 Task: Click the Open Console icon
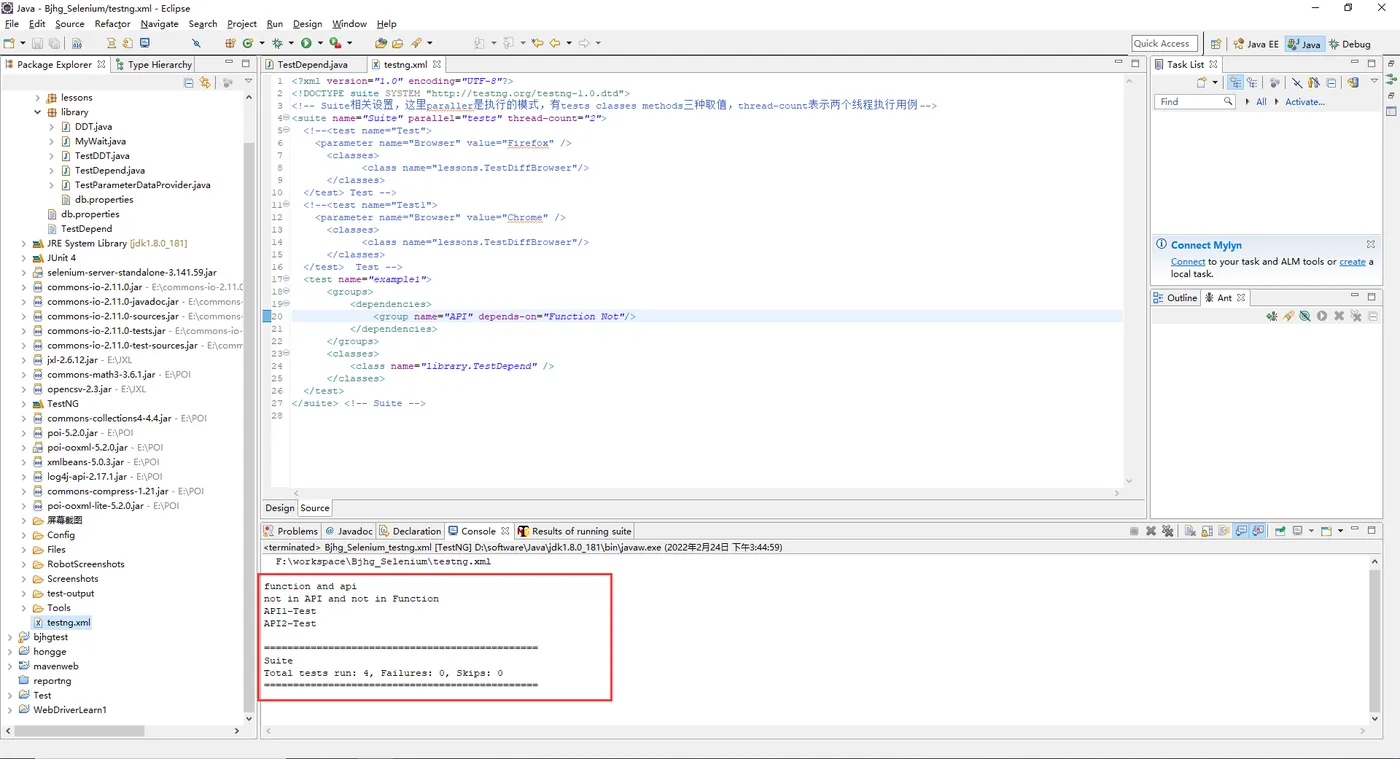(x=1326, y=531)
